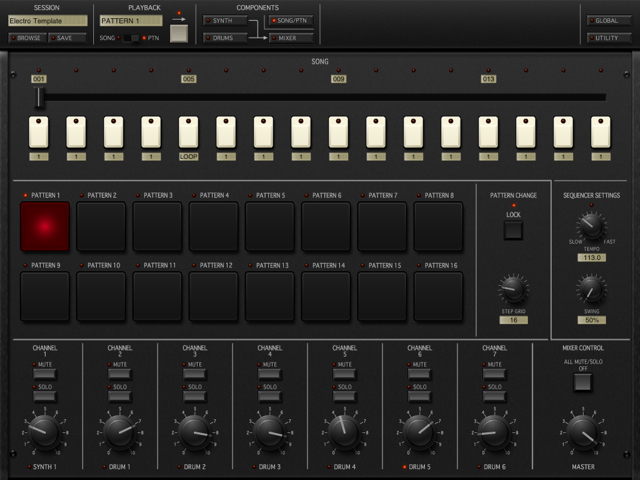This screenshot has height=480, width=640.
Task: Open the Utility menu button
Action: [x=610, y=38]
